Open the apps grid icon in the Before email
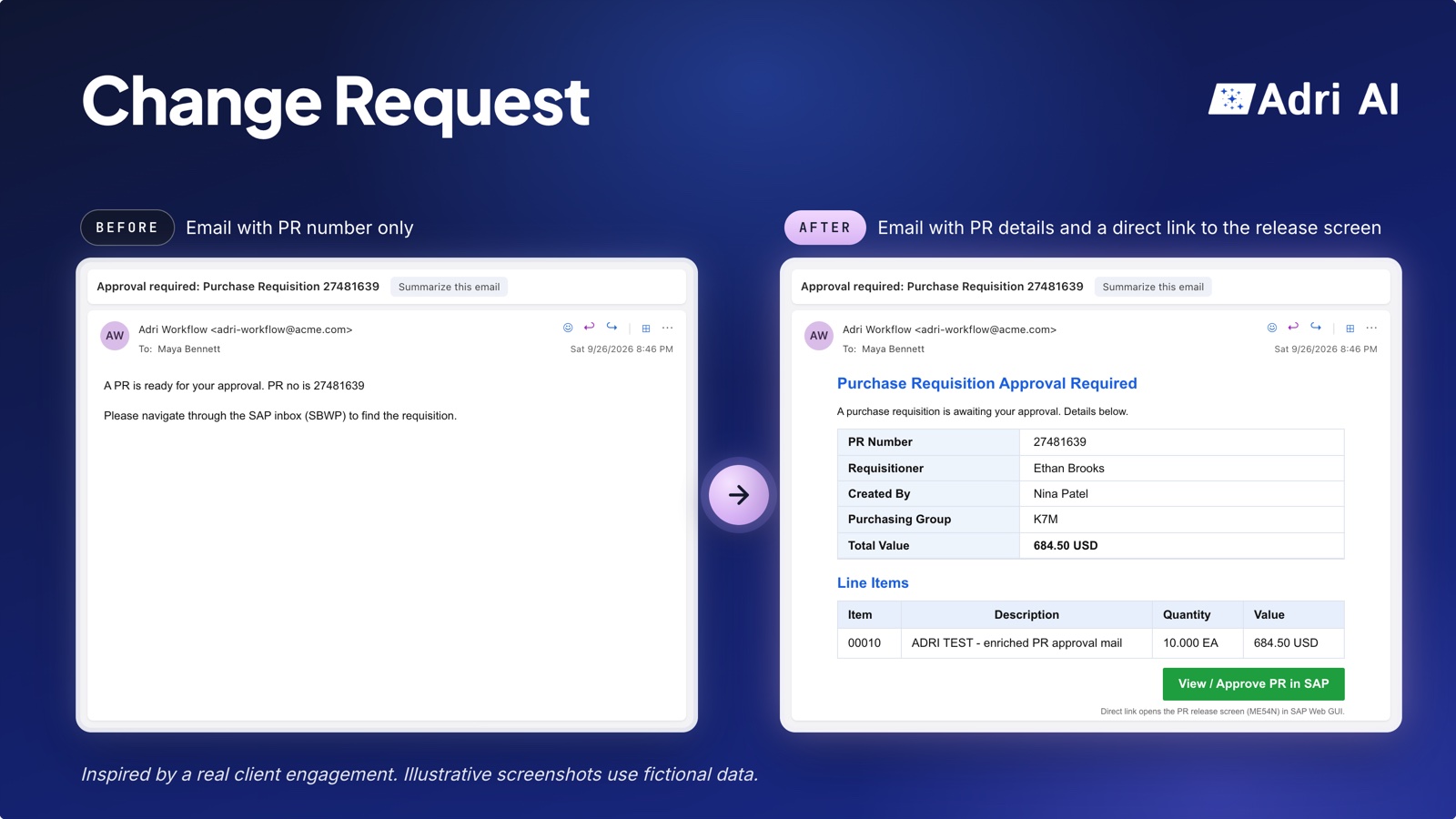 click(646, 329)
